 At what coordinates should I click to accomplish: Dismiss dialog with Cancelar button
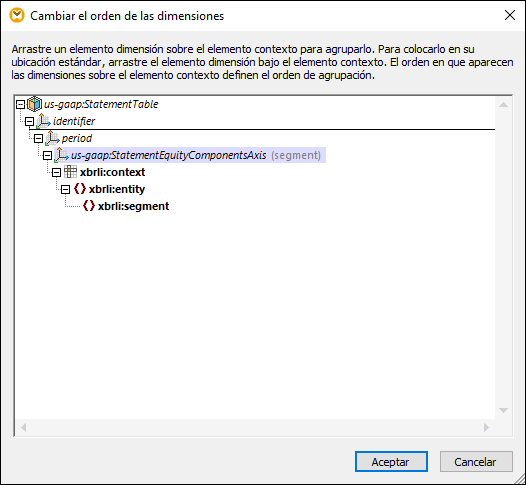tap(476, 462)
